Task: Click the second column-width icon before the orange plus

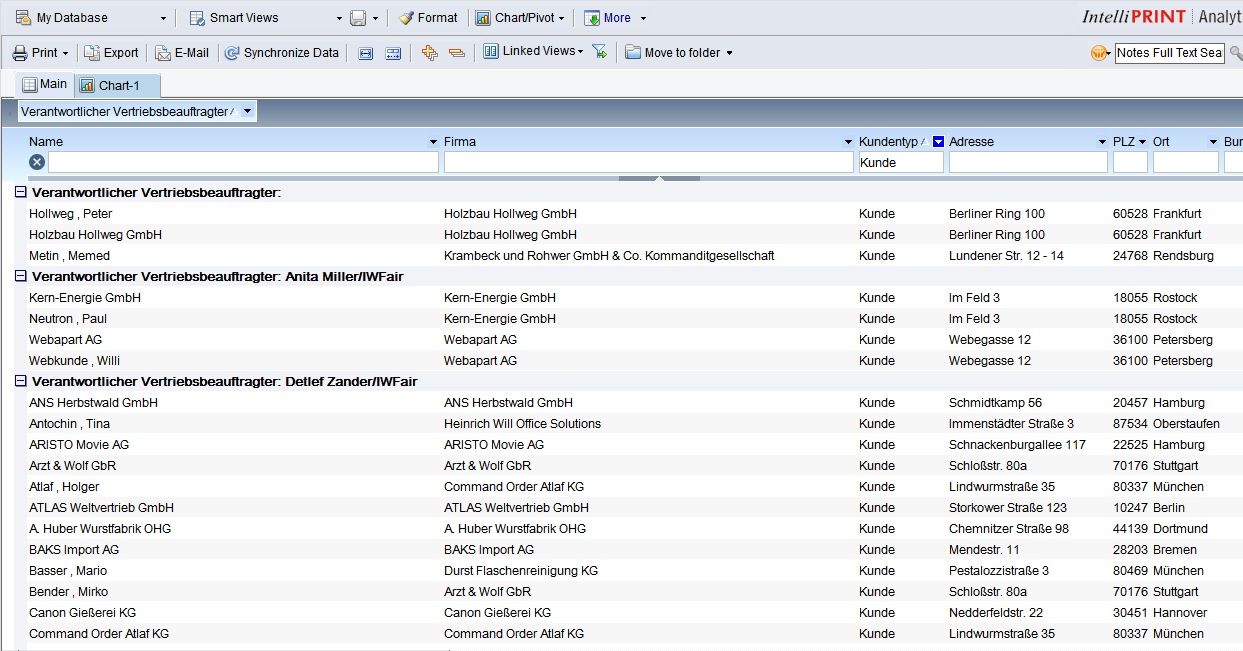Action: tap(393, 53)
